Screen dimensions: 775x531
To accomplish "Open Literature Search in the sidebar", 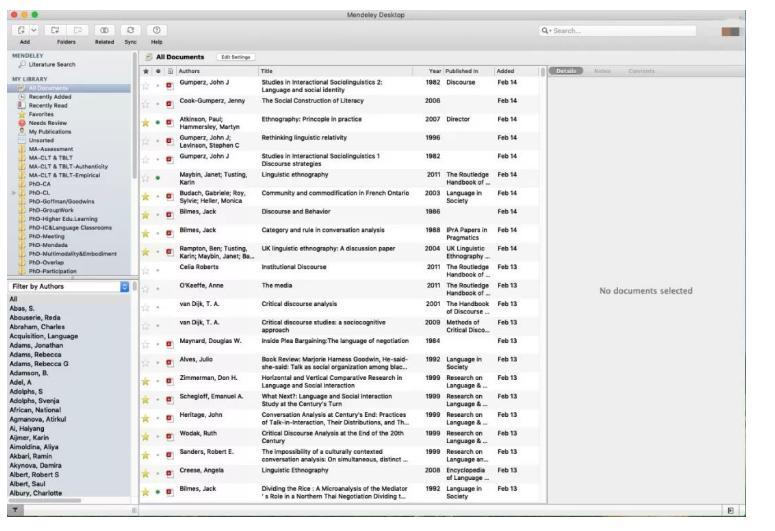I will point(51,65).
